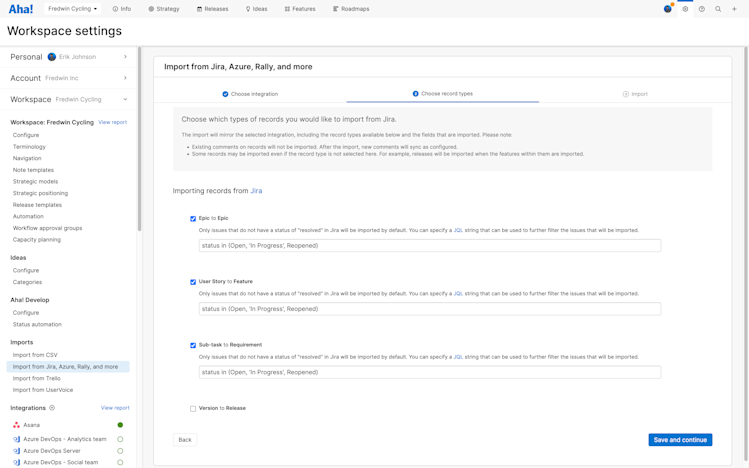Click Azure DevOps Server status circle
Viewport: 749px width, 468px height.
(120, 451)
